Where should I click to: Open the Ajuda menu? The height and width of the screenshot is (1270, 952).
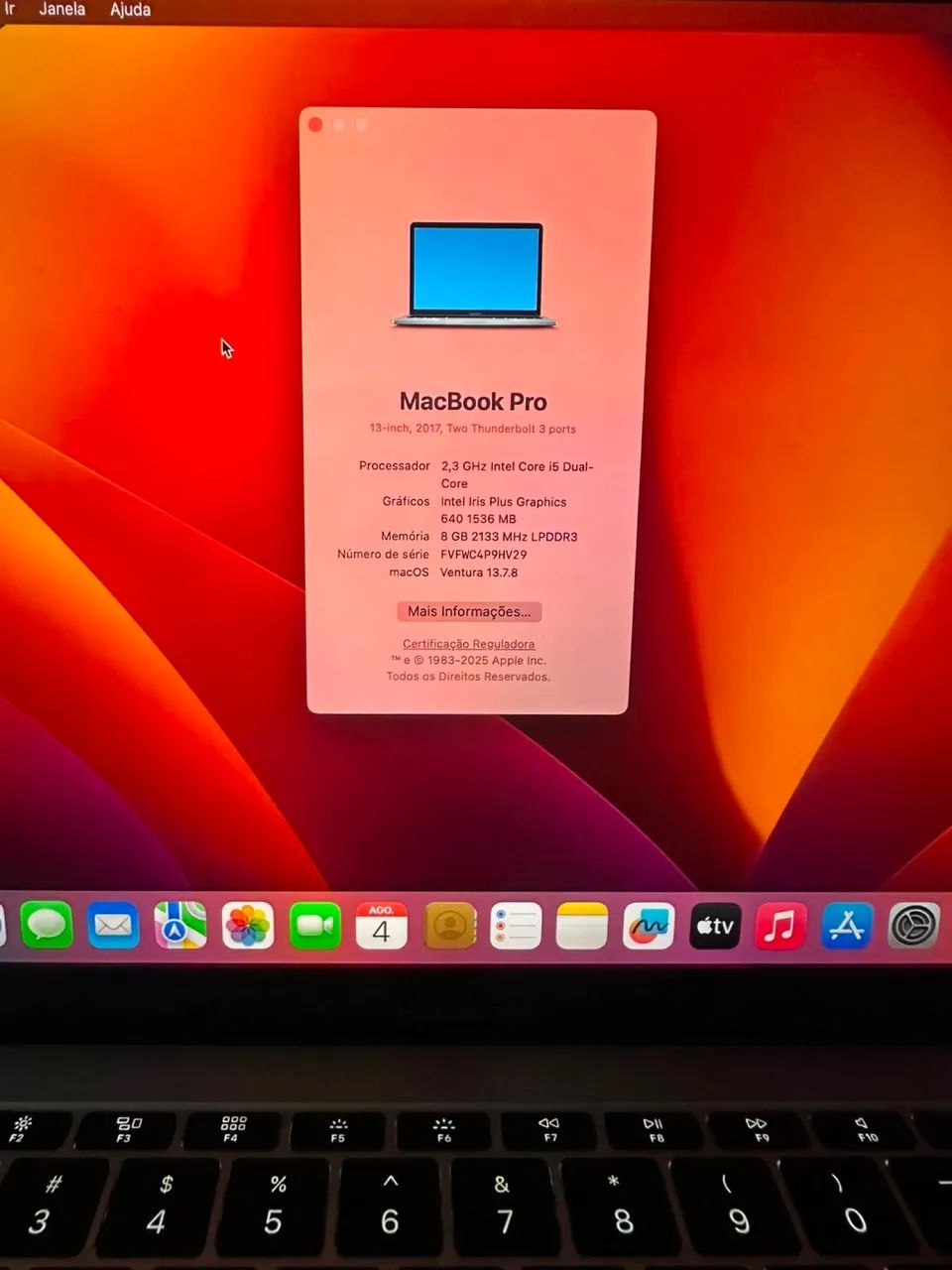[x=130, y=10]
